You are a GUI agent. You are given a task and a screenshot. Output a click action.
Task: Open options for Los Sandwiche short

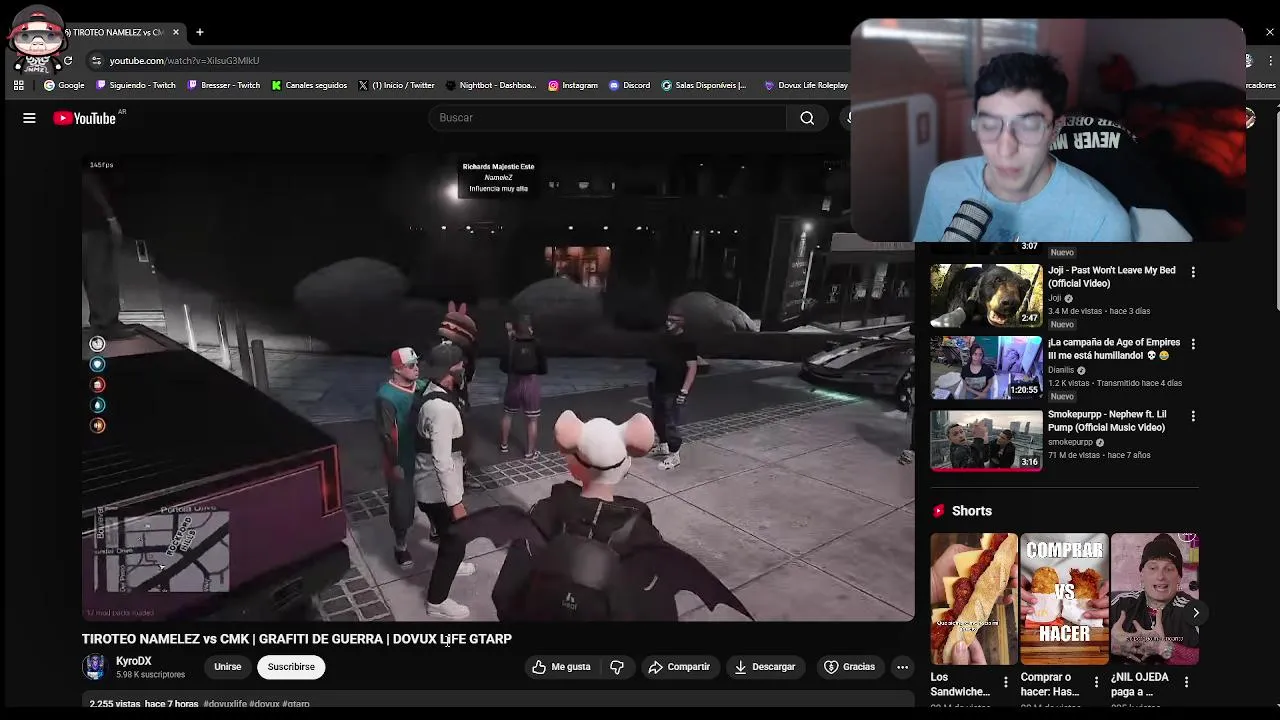click(x=1005, y=682)
